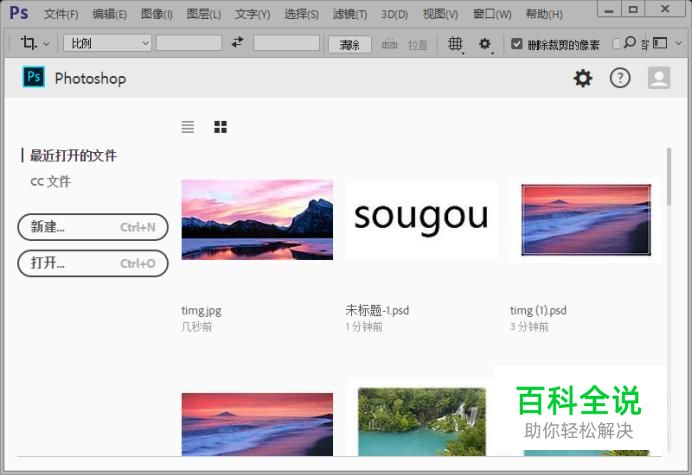692x475 pixels.
Task: Click the search magnifier icon
Action: click(630, 42)
